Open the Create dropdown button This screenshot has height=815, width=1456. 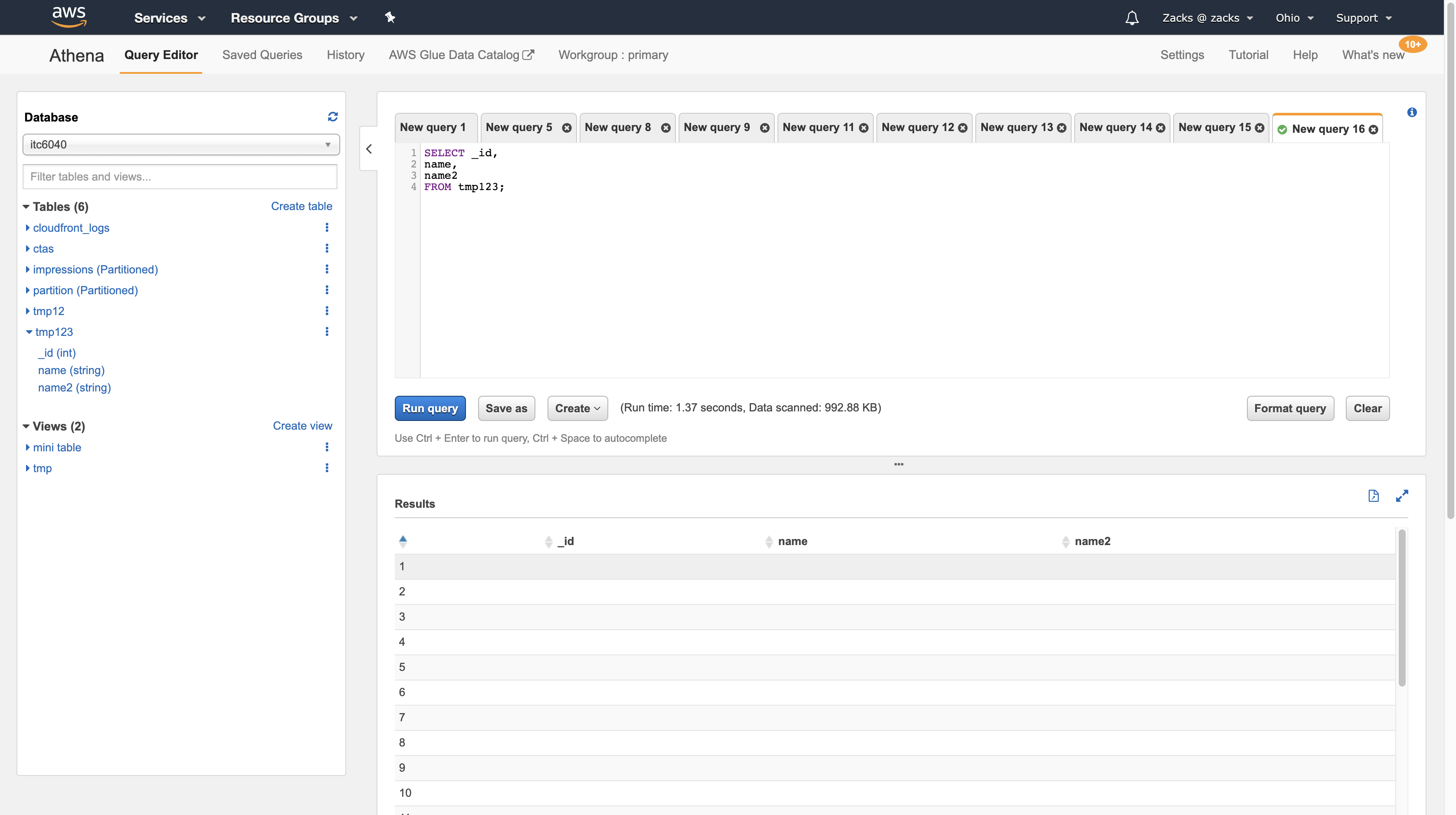pos(577,408)
